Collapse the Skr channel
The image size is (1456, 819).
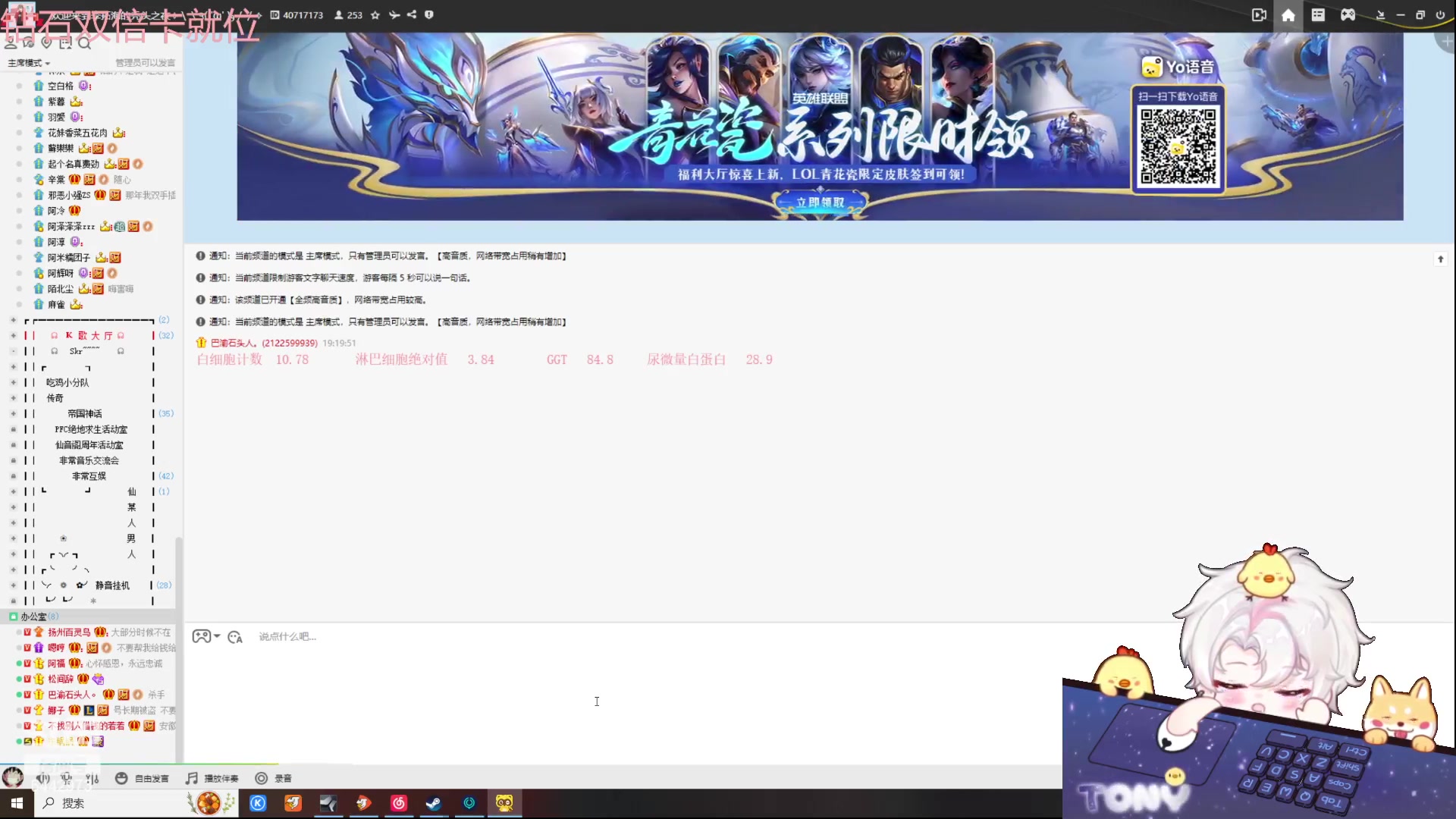13,351
